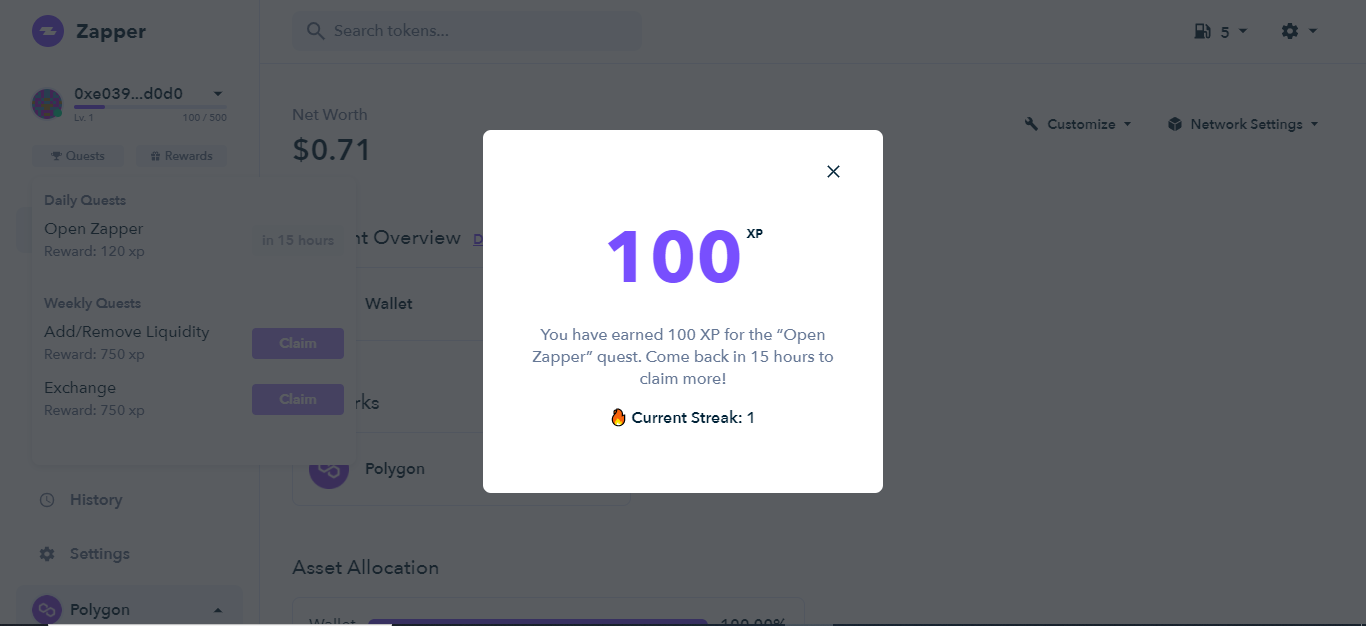Open the Rewards tab

coord(181,156)
